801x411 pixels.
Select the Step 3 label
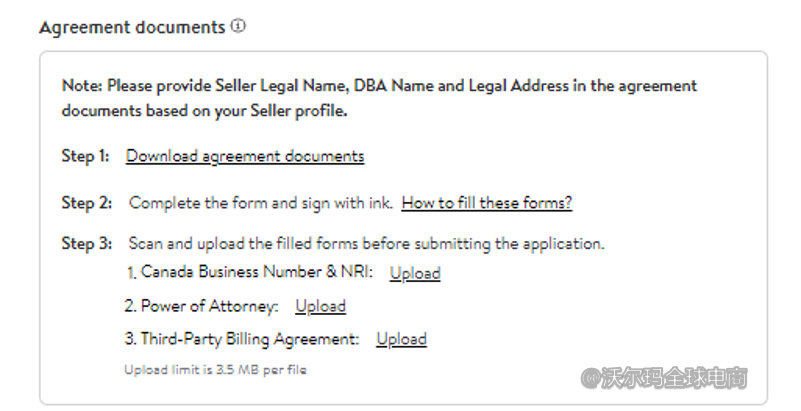tap(86, 243)
